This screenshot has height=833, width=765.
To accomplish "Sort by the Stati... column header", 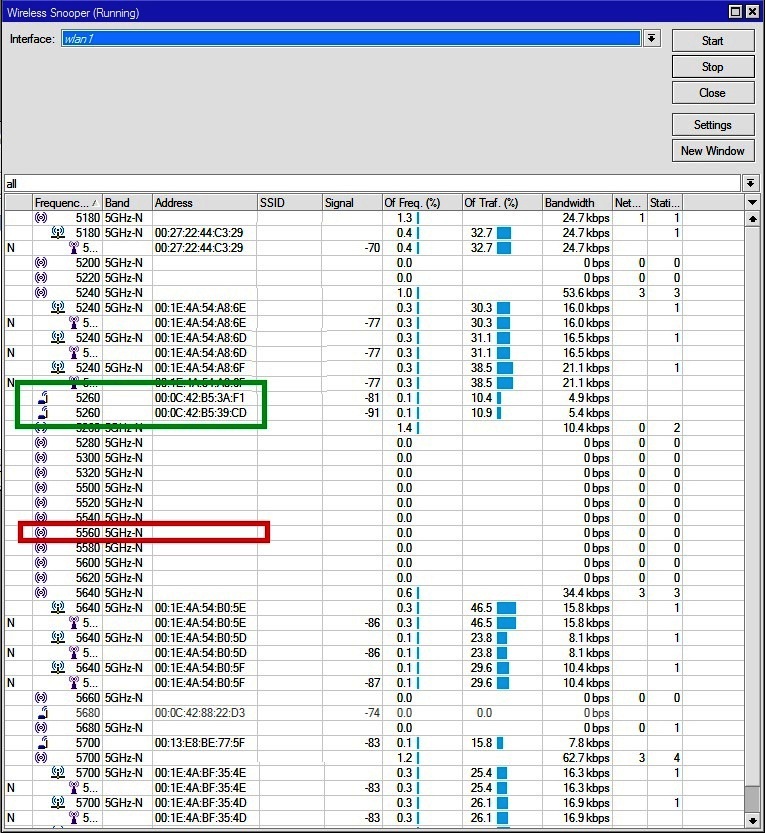I will click(665, 202).
